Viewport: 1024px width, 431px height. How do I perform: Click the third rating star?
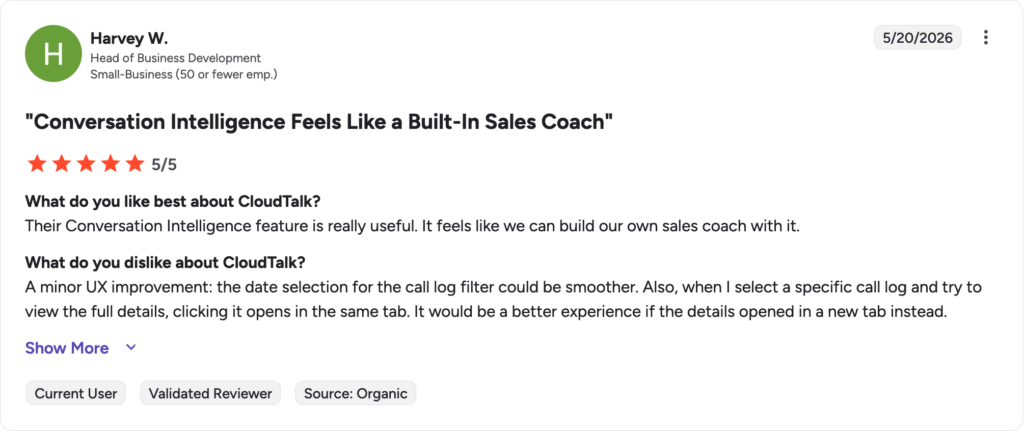tap(86, 164)
